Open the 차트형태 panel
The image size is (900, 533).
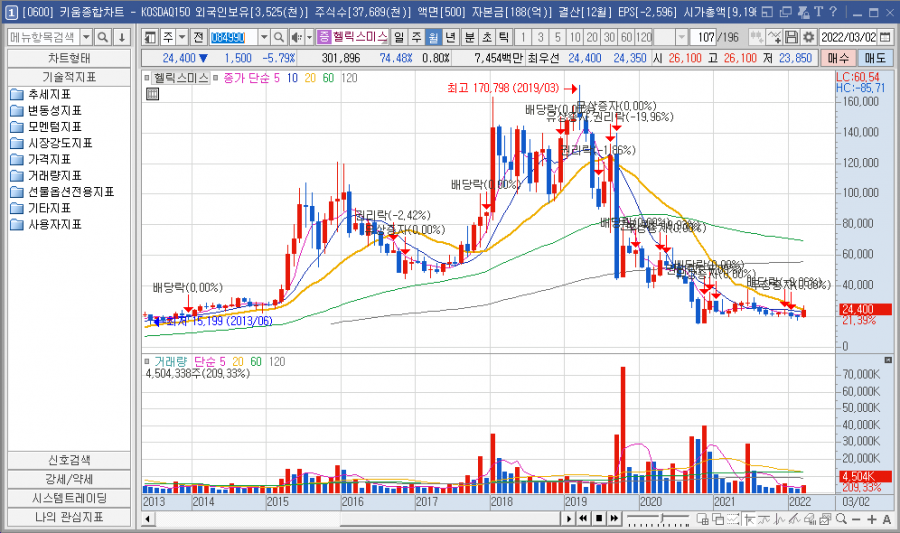click(x=69, y=59)
